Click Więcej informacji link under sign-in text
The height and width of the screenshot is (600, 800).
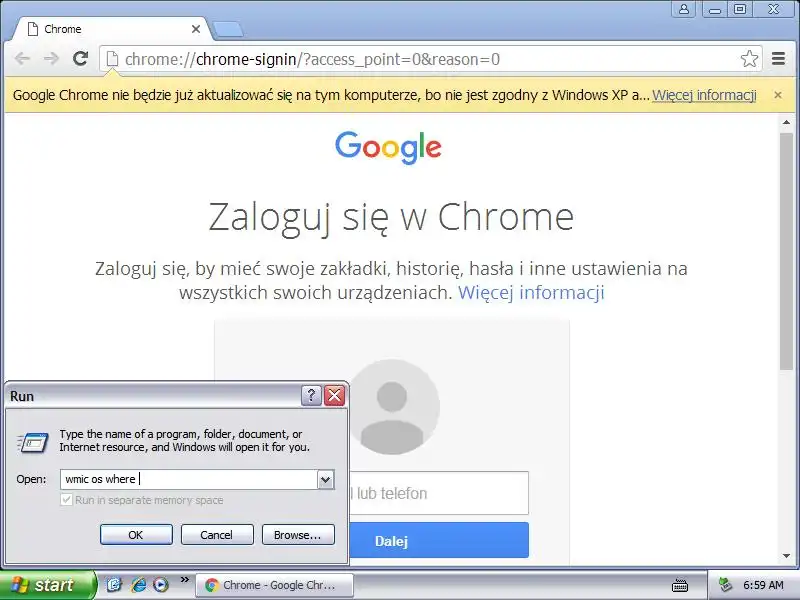531,292
